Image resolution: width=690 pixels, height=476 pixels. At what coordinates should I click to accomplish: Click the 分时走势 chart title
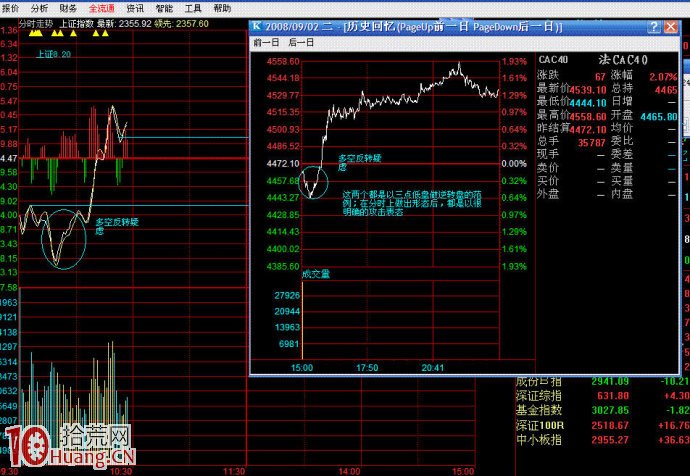36,23
